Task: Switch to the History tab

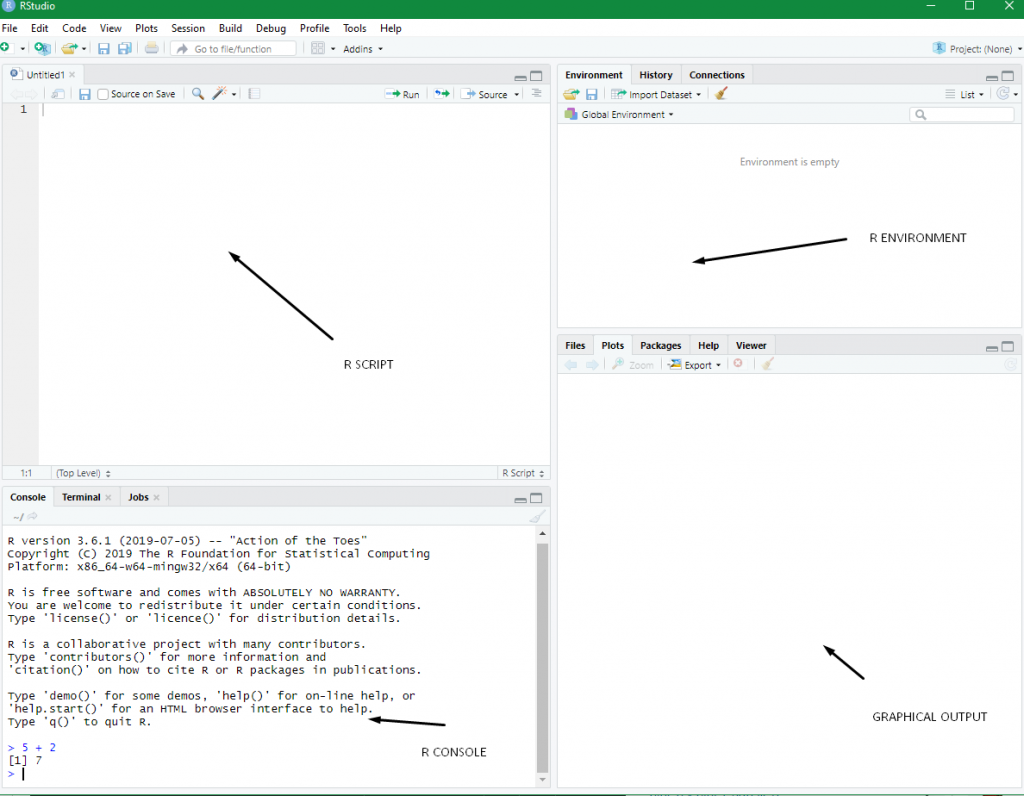Action: (x=656, y=74)
